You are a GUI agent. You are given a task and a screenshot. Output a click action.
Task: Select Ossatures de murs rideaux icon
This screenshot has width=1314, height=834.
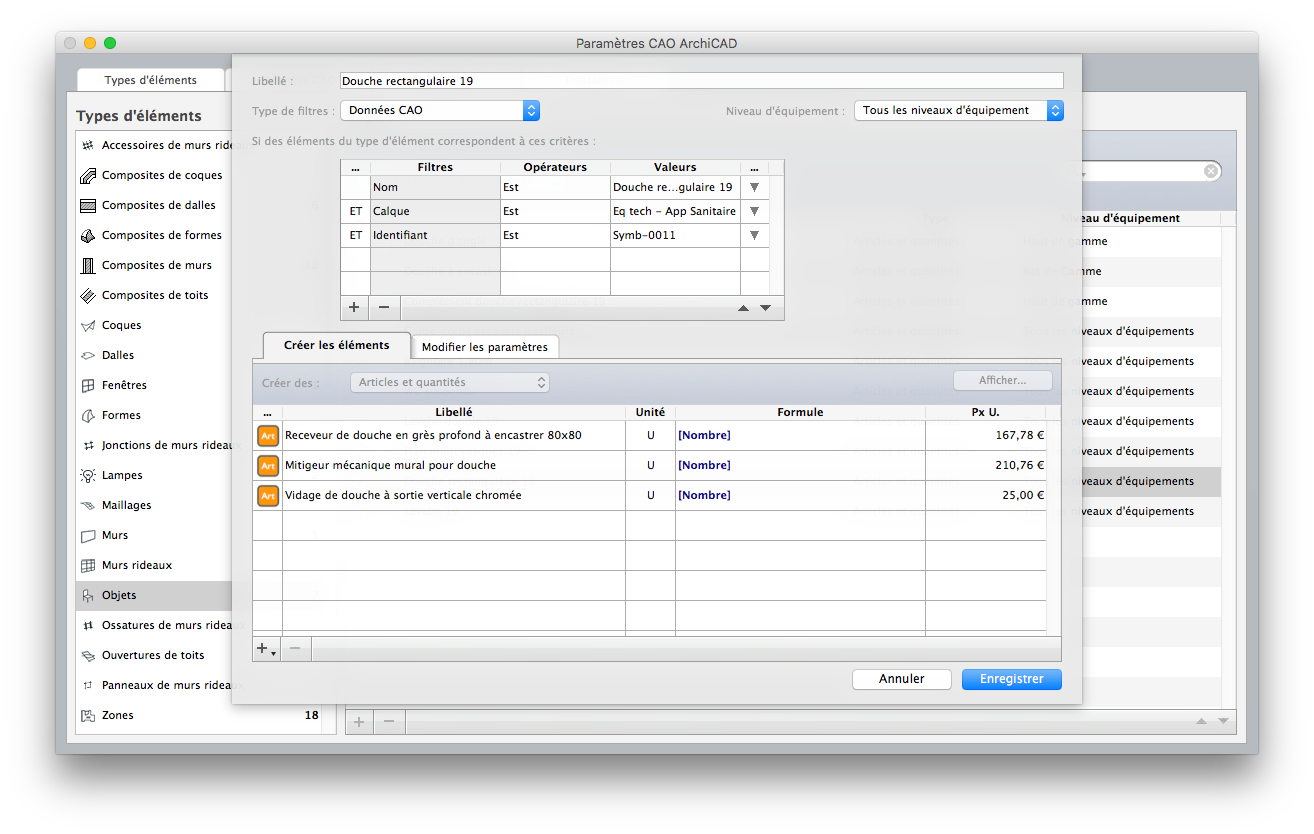tap(88, 625)
